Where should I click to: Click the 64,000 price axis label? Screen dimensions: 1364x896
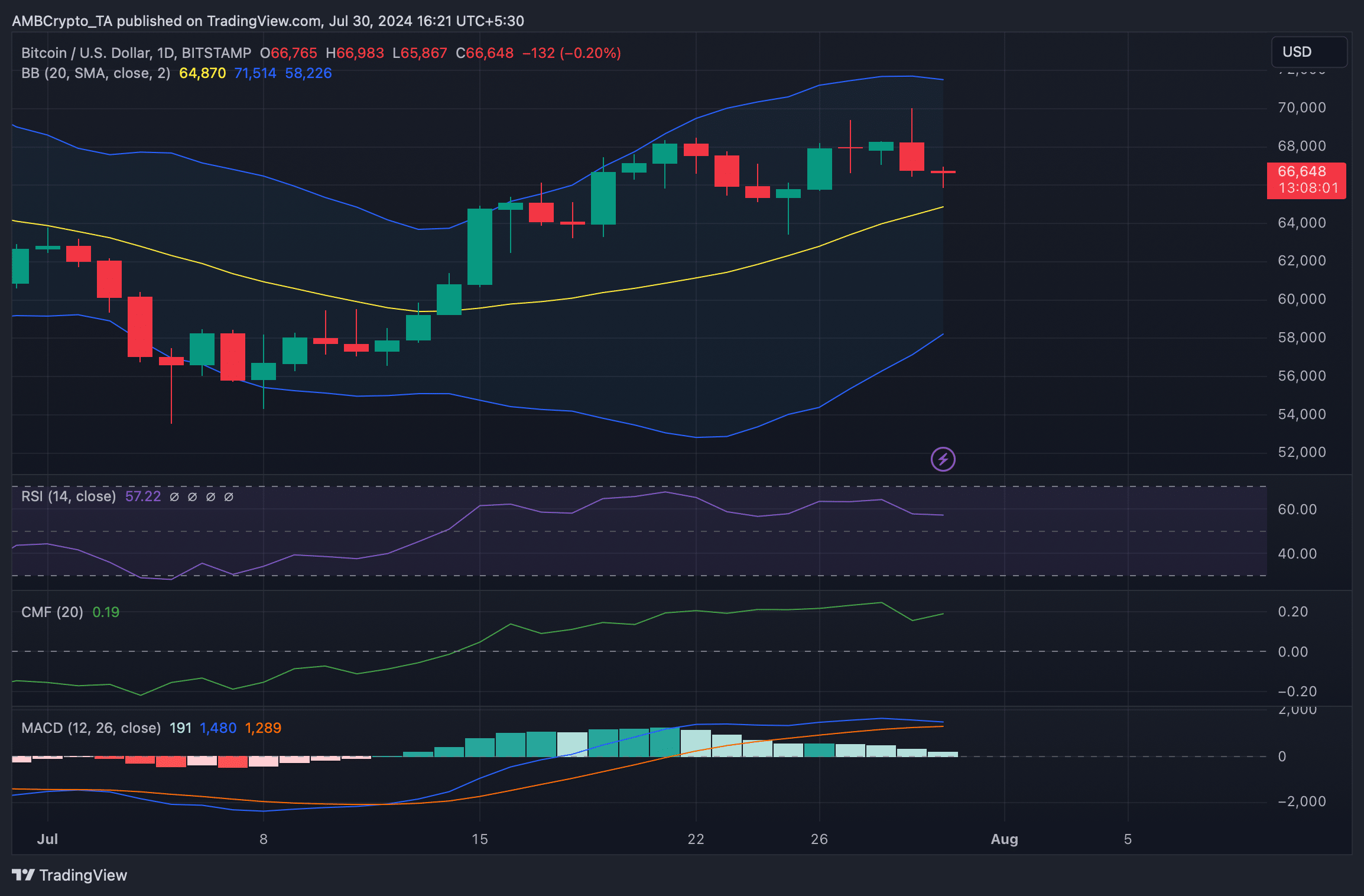(1302, 223)
